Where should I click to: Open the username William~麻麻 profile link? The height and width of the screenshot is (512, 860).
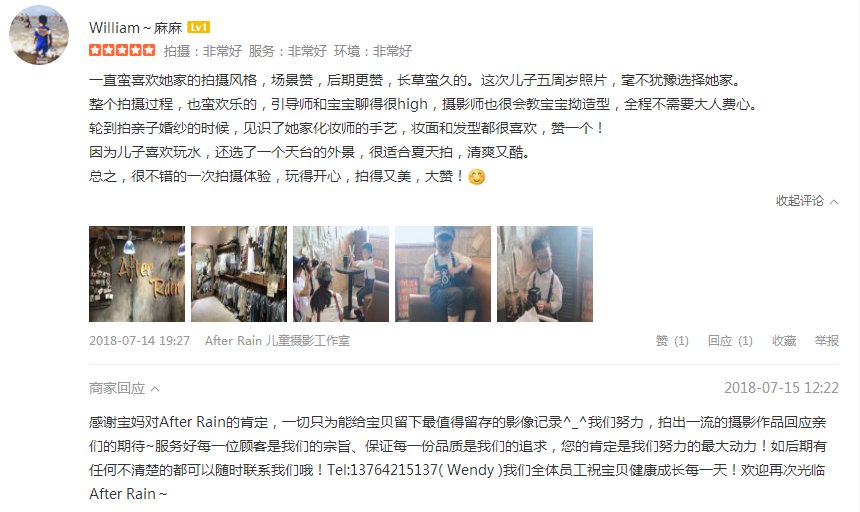click(x=135, y=27)
